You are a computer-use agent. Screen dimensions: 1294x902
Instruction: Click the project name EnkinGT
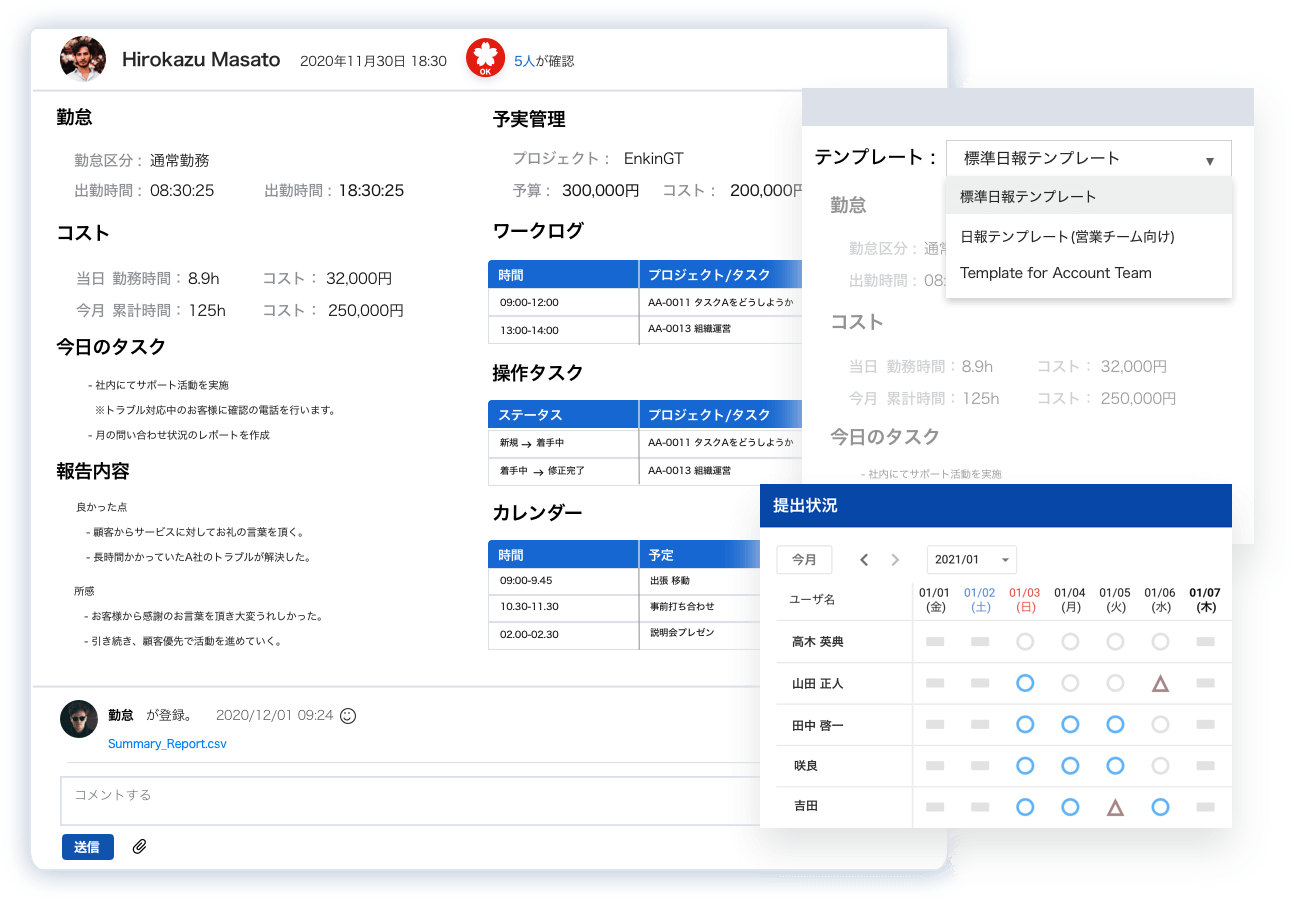point(654,158)
